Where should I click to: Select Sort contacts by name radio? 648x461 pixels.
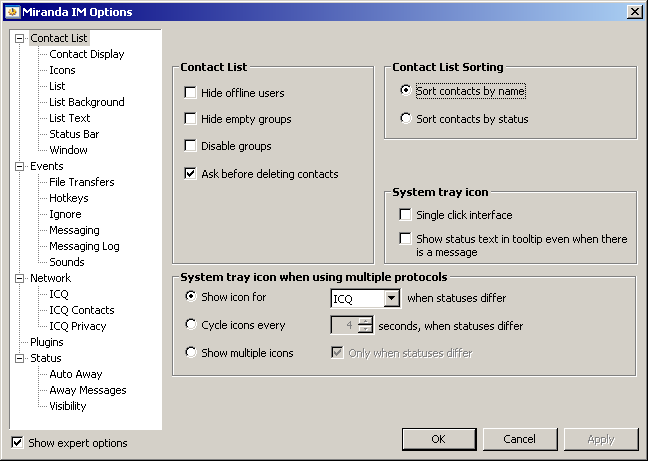coord(406,90)
